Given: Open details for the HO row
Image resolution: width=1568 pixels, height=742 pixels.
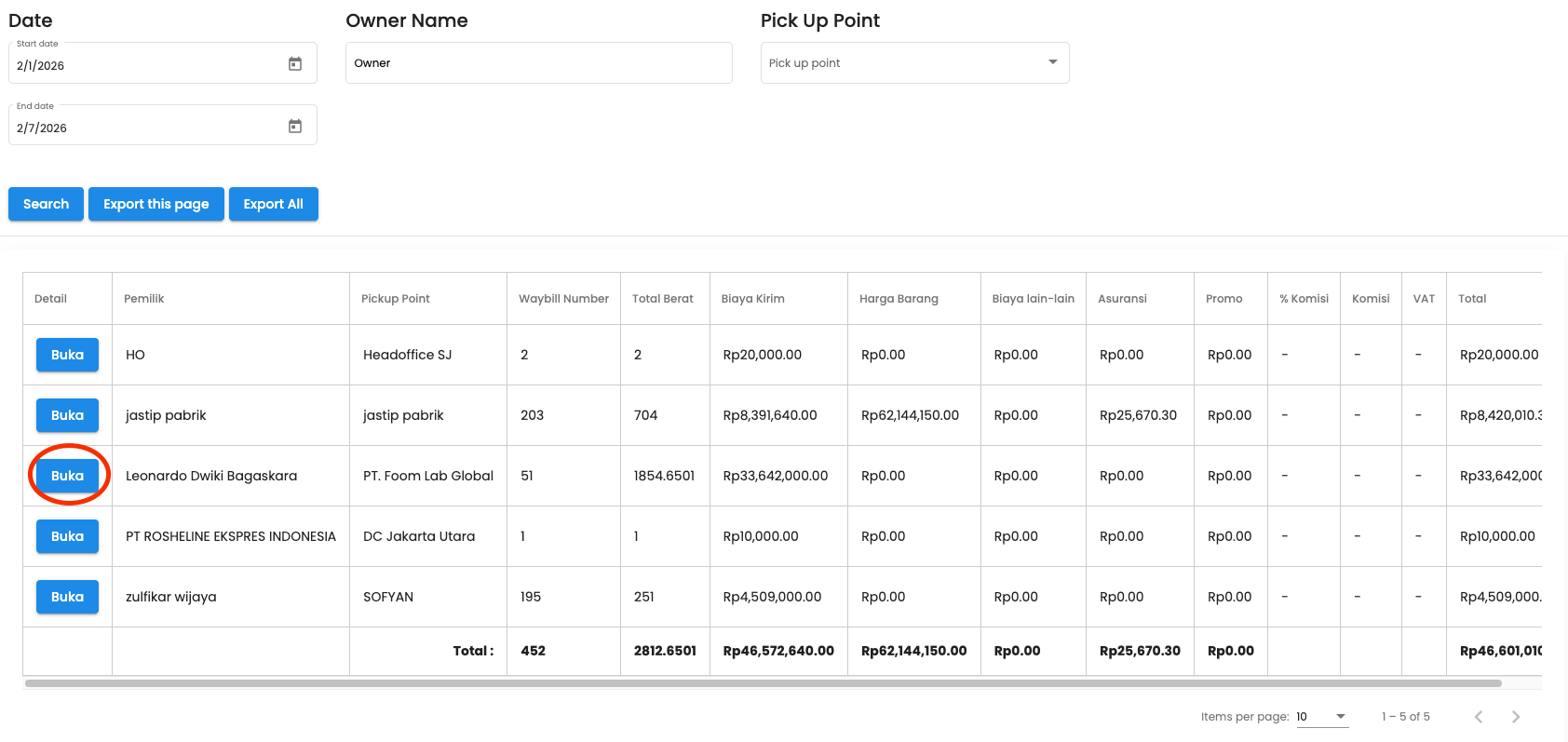Looking at the screenshot, I should click(67, 355).
